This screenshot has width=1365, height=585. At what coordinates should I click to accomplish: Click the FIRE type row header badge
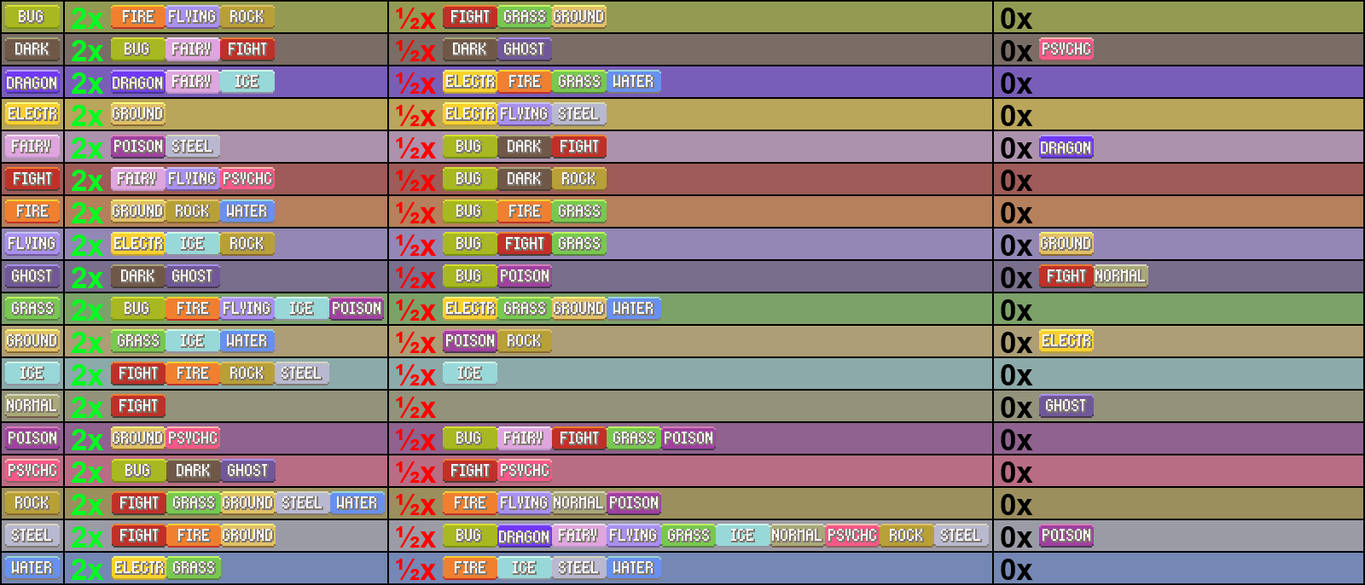(x=32, y=211)
